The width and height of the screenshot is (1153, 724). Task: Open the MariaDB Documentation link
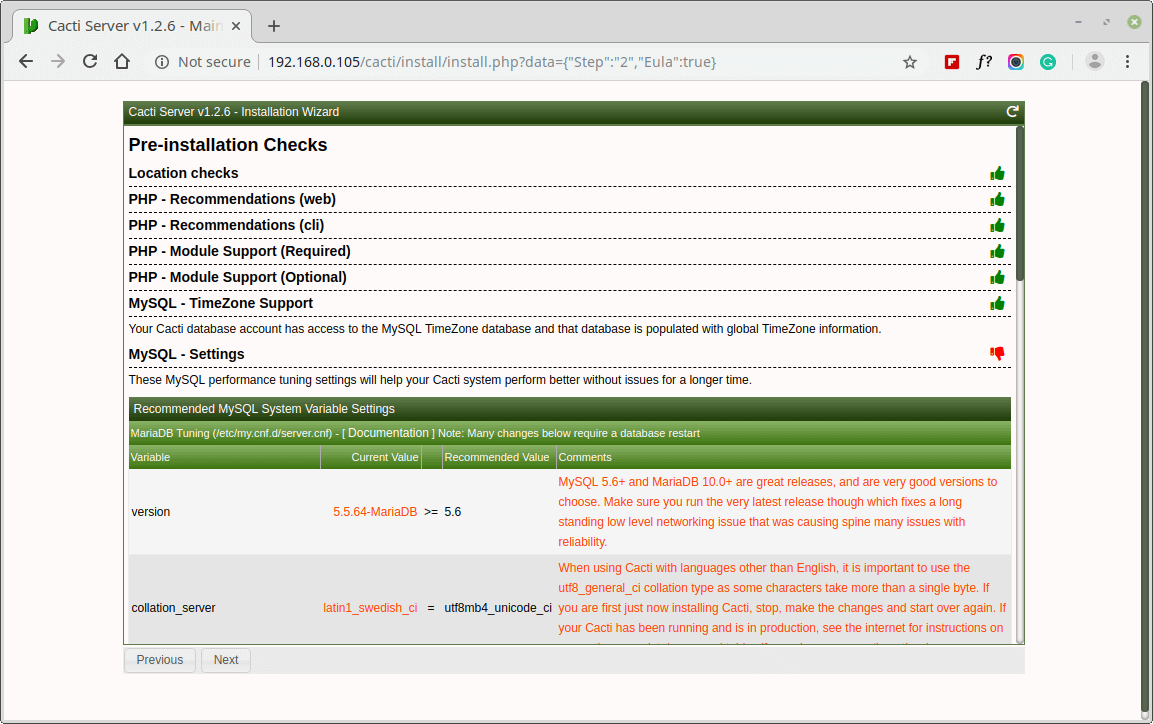[388, 433]
